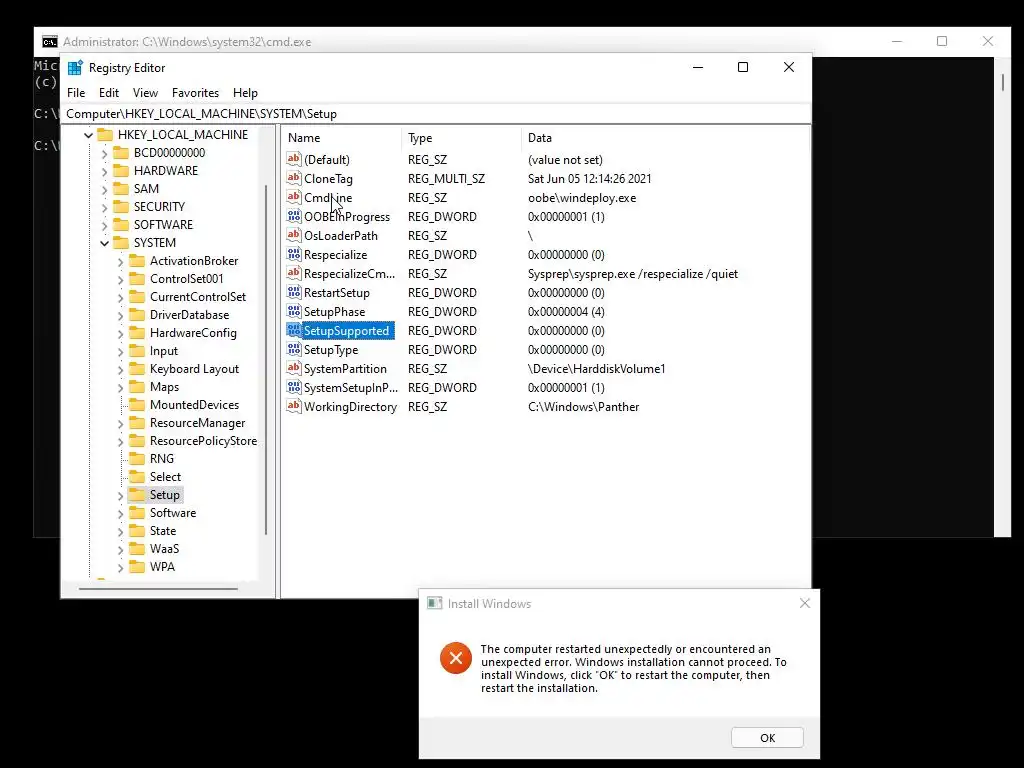Viewport: 1024px width, 768px height.
Task: Click the tree pane vertical scrollbar
Action: (266, 359)
